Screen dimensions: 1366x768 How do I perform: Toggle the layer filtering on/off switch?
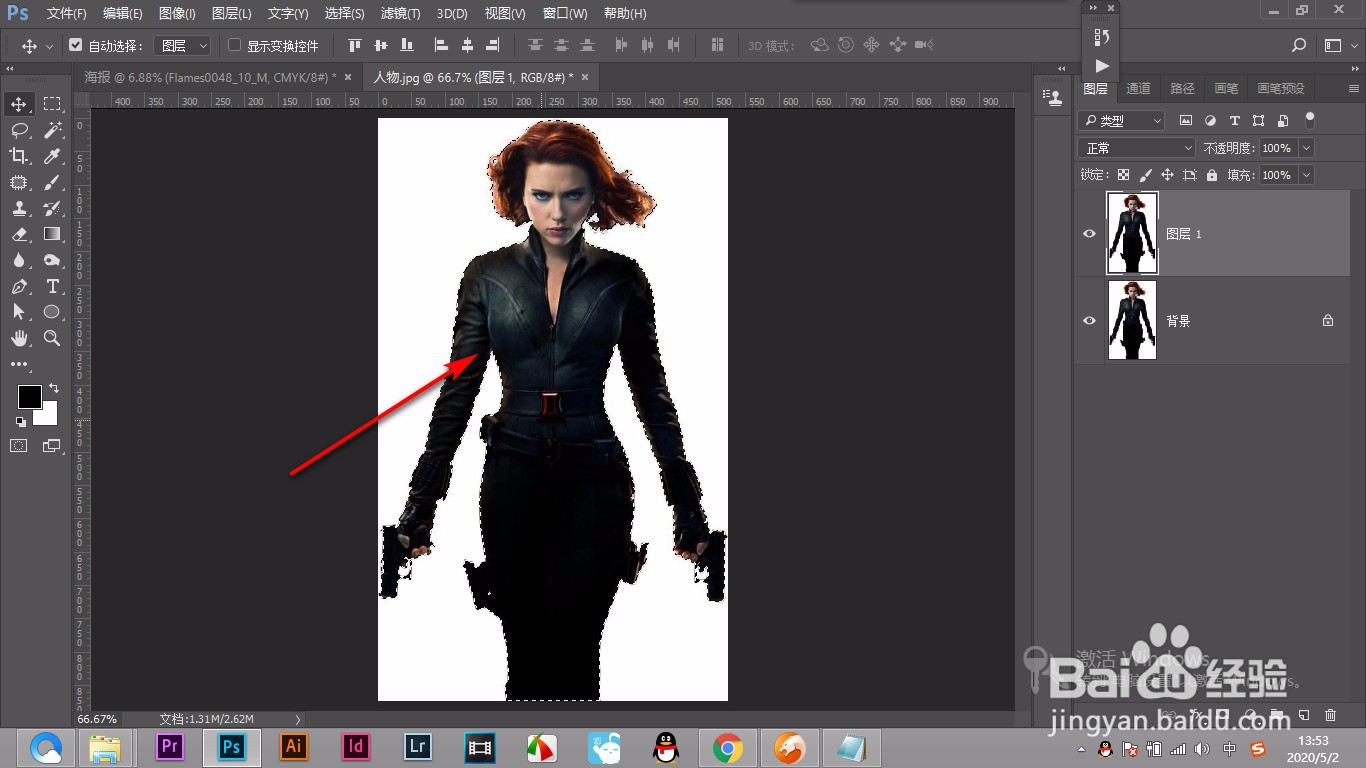(x=1310, y=119)
